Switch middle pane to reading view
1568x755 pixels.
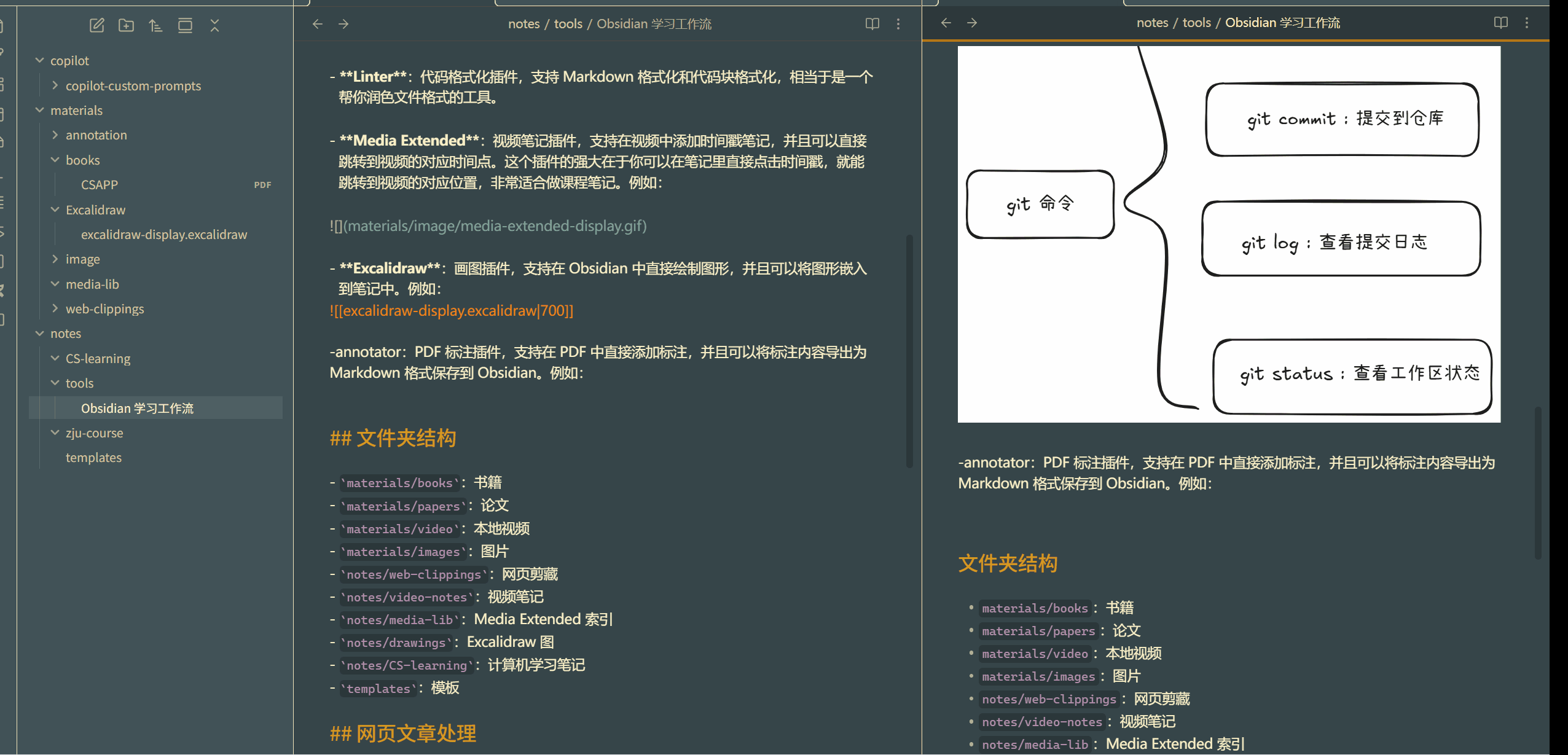point(872,24)
